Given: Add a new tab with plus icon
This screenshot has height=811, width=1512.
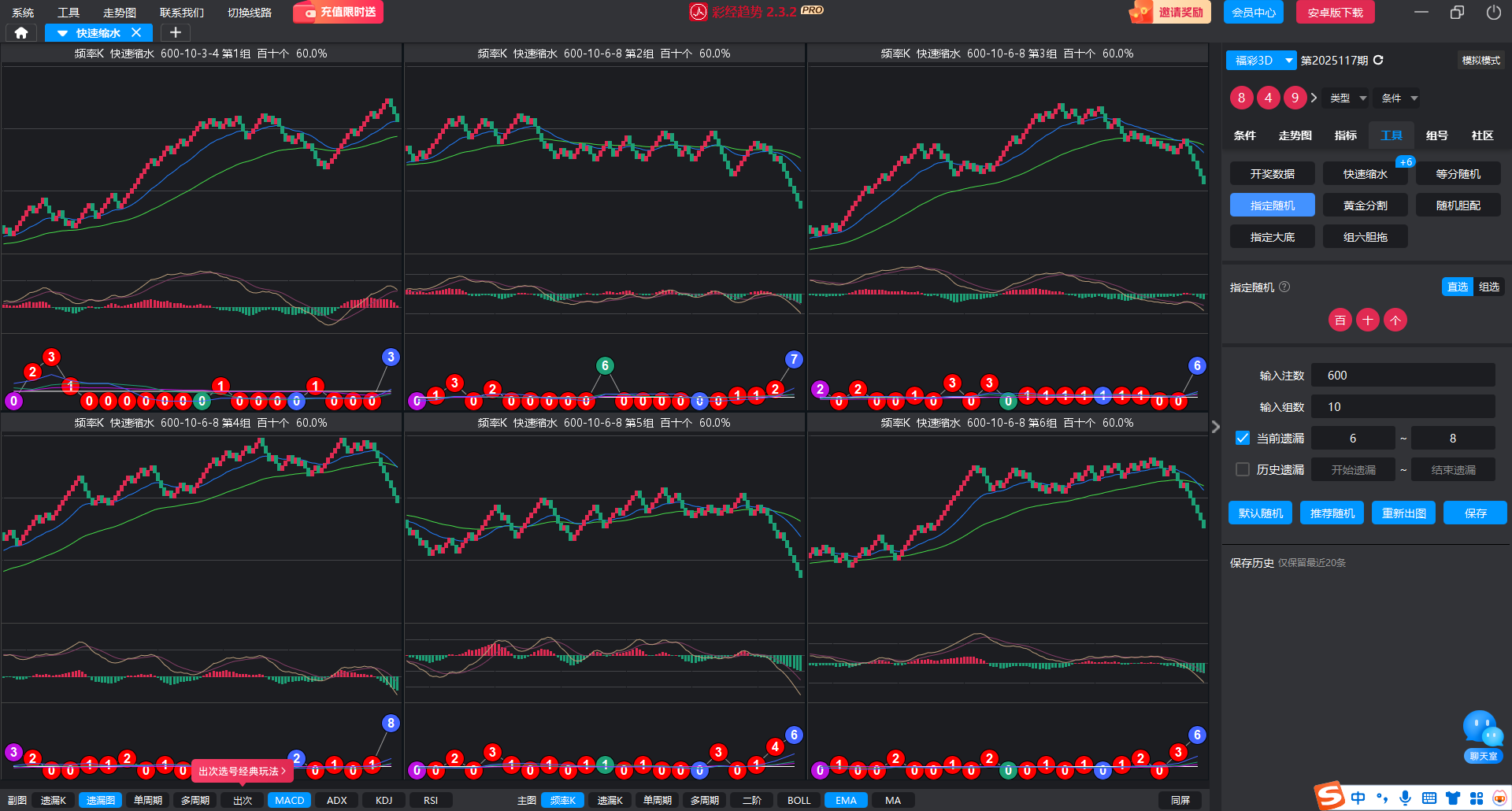Looking at the screenshot, I should [176, 32].
